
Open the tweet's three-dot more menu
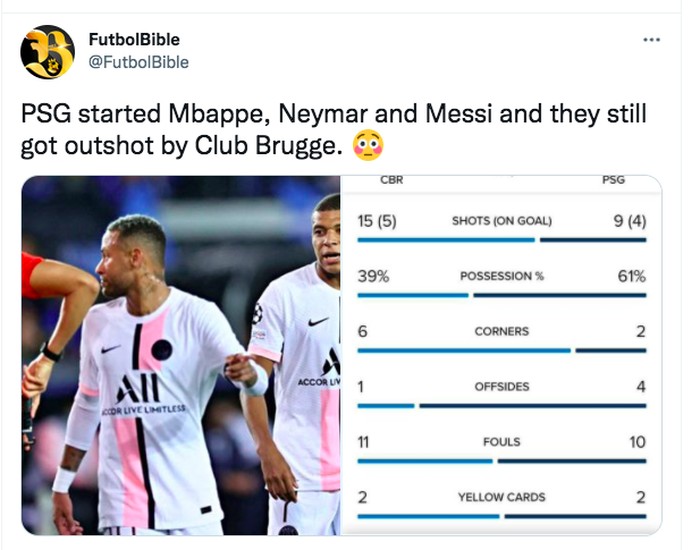pyautogui.click(x=651, y=40)
